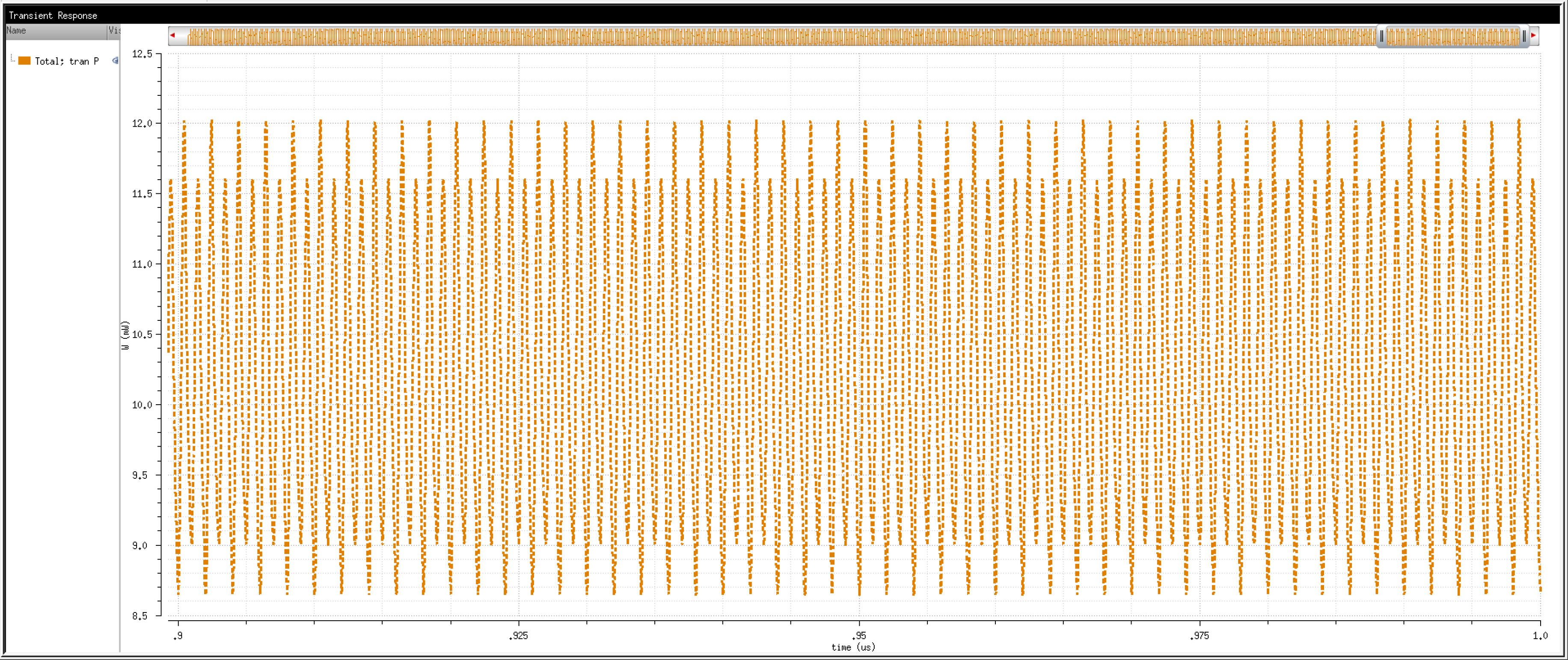Click the left red arrow on overview bar

tap(173, 35)
